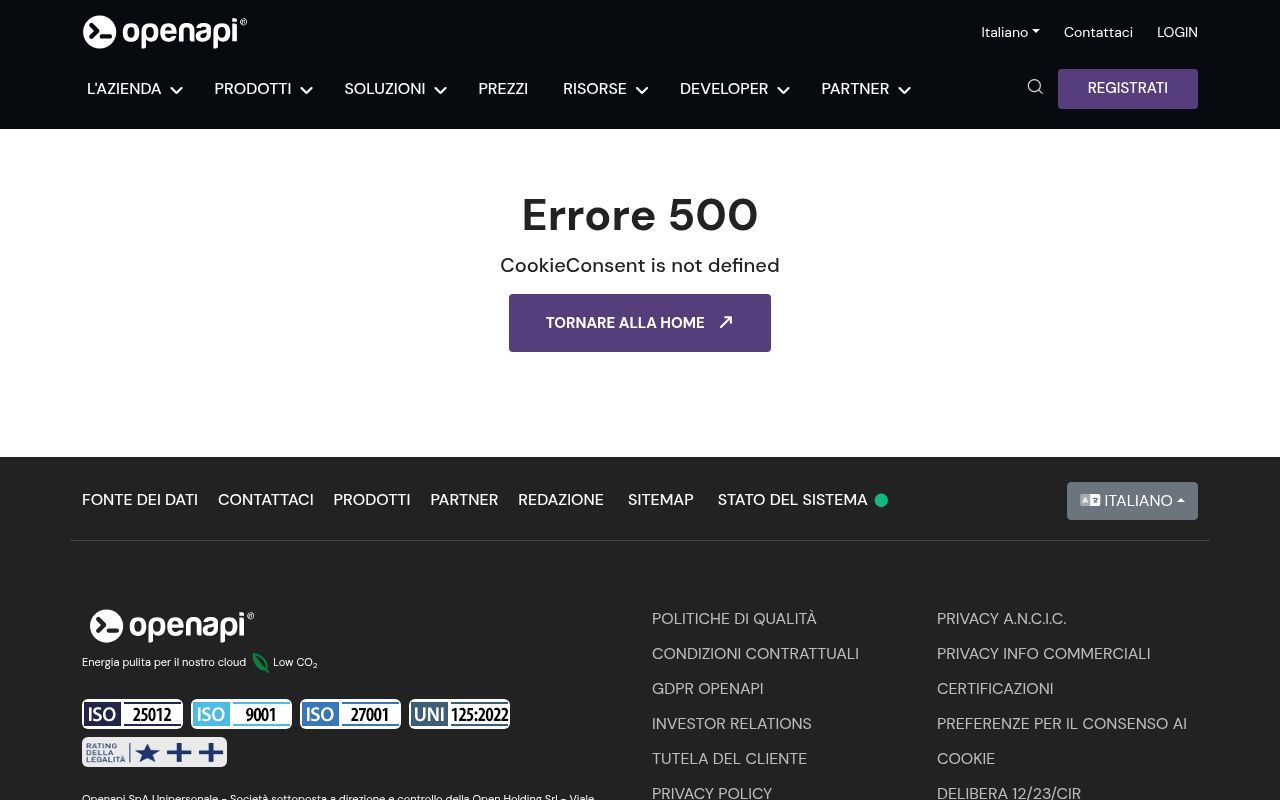Open POLITICHE DI QUALITÀ link
The width and height of the screenshot is (1280, 800).
[734, 619]
